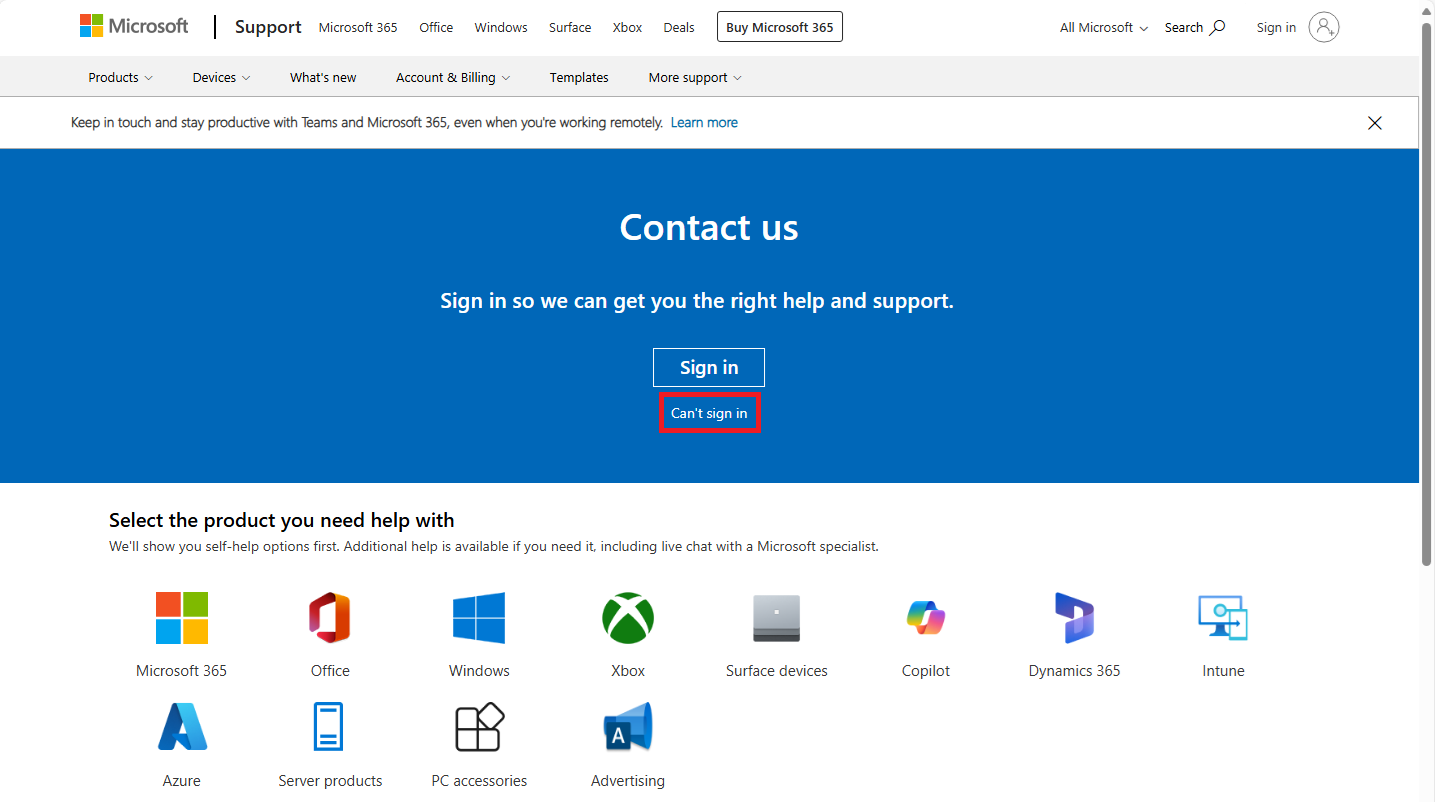Expand the Devices dropdown
Viewport: 1435px width, 802px height.
222,77
